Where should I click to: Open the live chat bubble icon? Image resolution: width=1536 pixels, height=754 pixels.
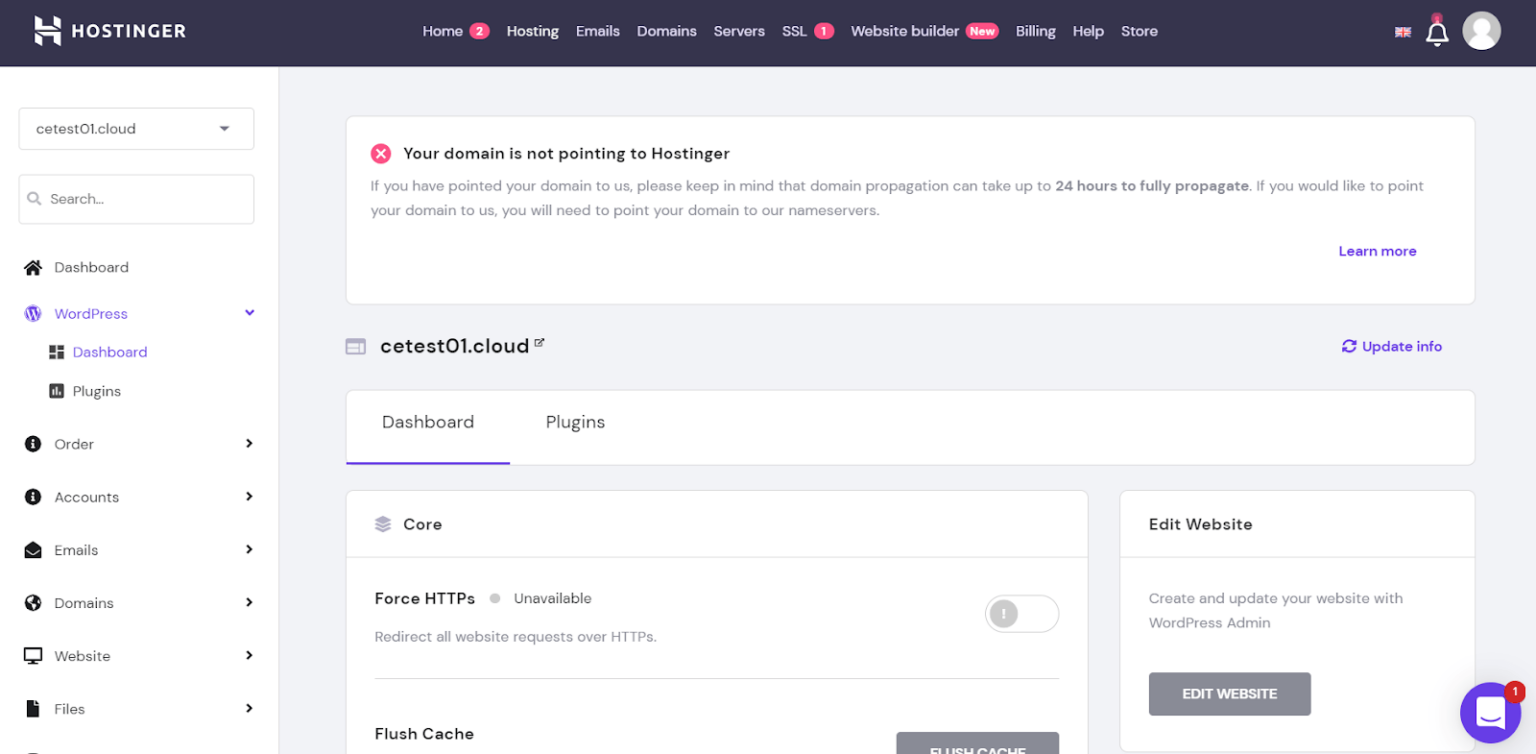1490,713
